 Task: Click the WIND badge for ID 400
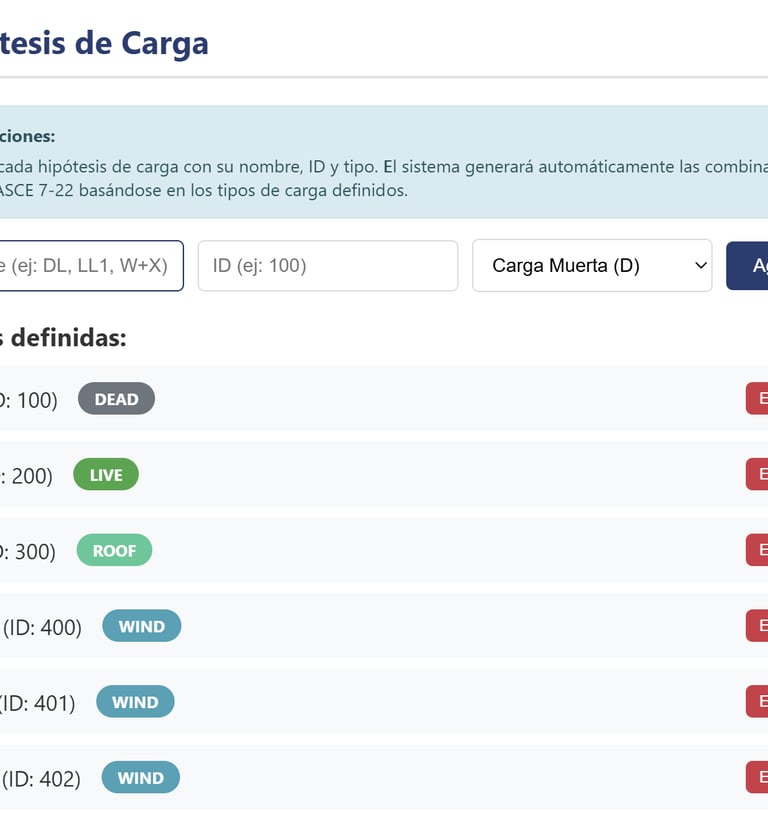(x=141, y=627)
